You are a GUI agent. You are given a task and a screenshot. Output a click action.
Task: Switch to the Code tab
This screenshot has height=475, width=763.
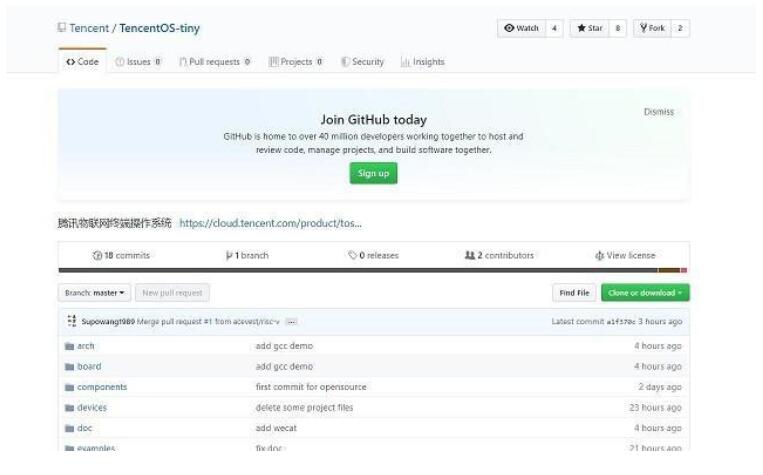82,62
